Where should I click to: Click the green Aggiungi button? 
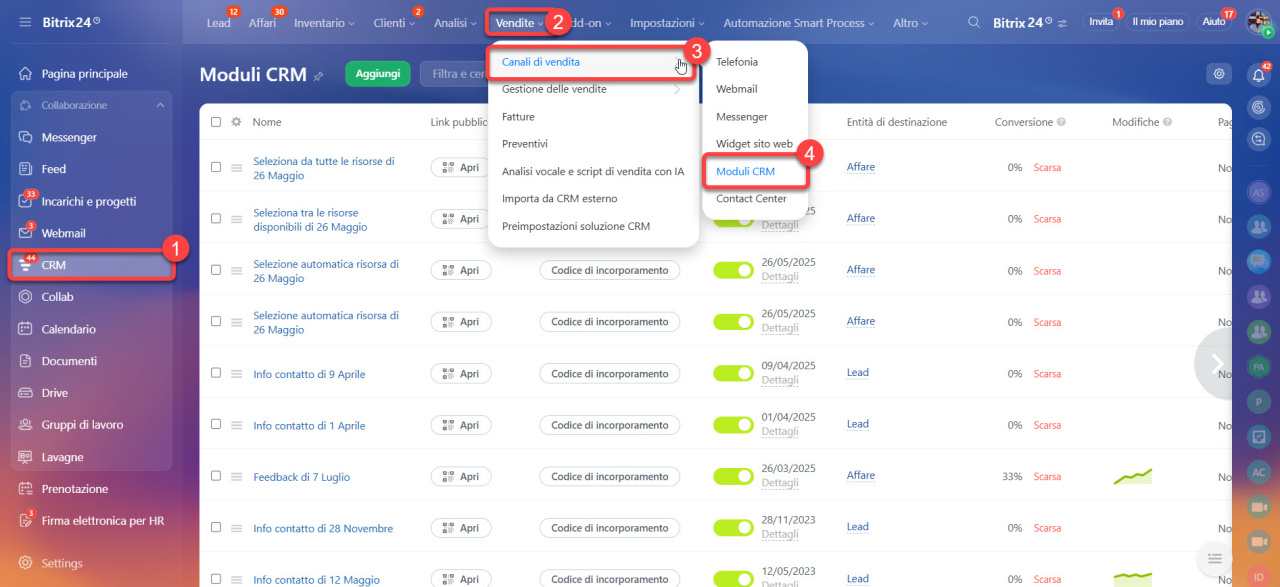point(378,74)
